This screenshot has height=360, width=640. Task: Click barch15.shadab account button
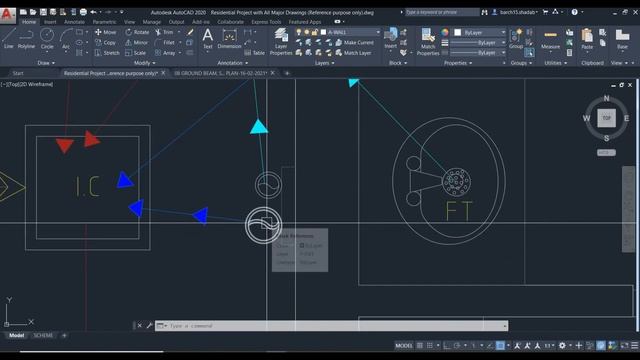click(515, 12)
